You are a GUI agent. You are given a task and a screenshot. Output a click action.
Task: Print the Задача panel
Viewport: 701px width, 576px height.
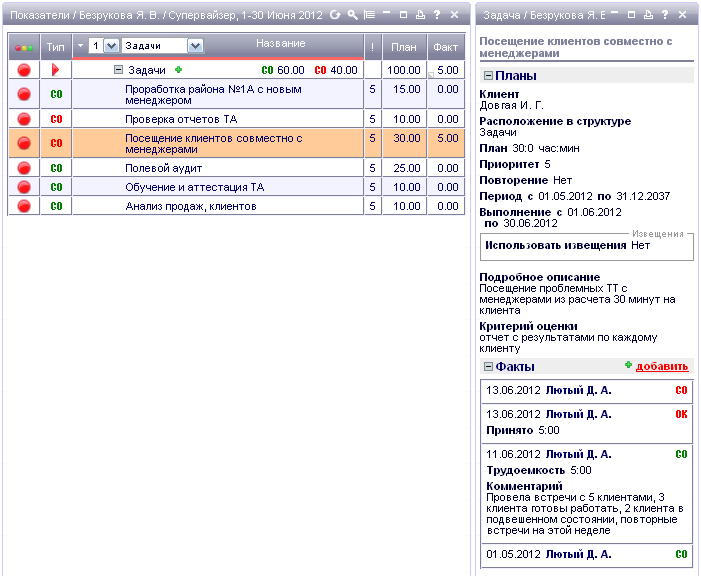point(648,15)
